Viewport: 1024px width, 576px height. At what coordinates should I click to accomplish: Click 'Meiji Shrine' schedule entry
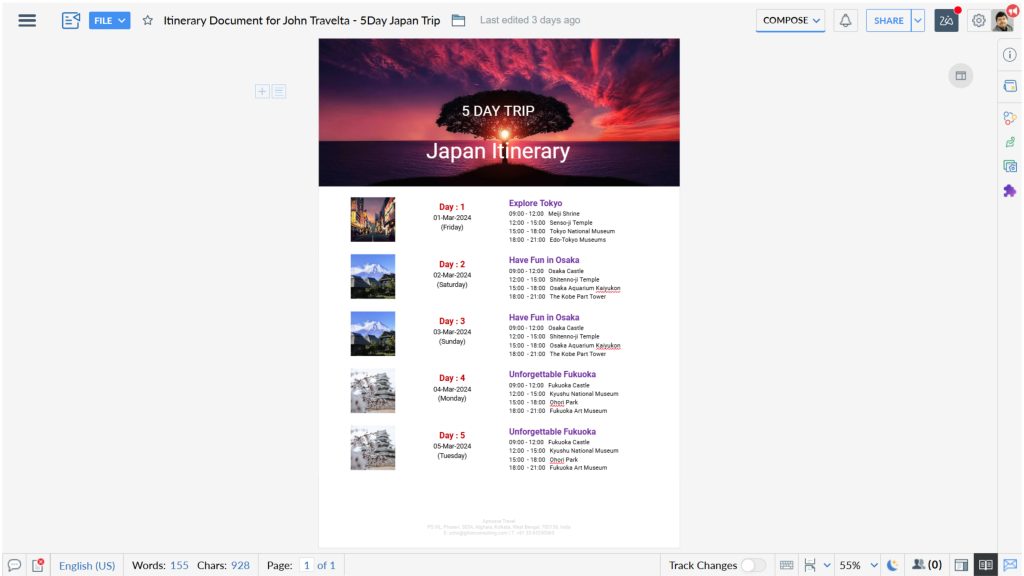[x=564, y=214]
